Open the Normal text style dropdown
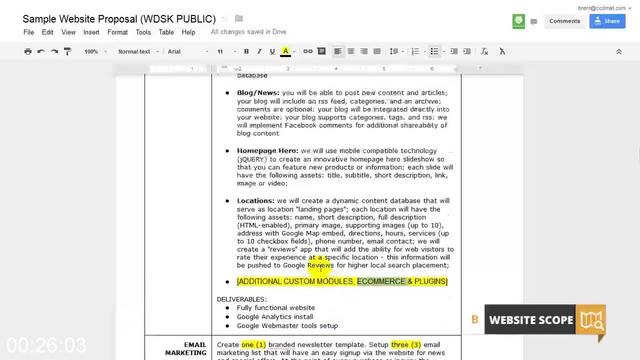The width and height of the screenshot is (640, 360). click(x=138, y=51)
